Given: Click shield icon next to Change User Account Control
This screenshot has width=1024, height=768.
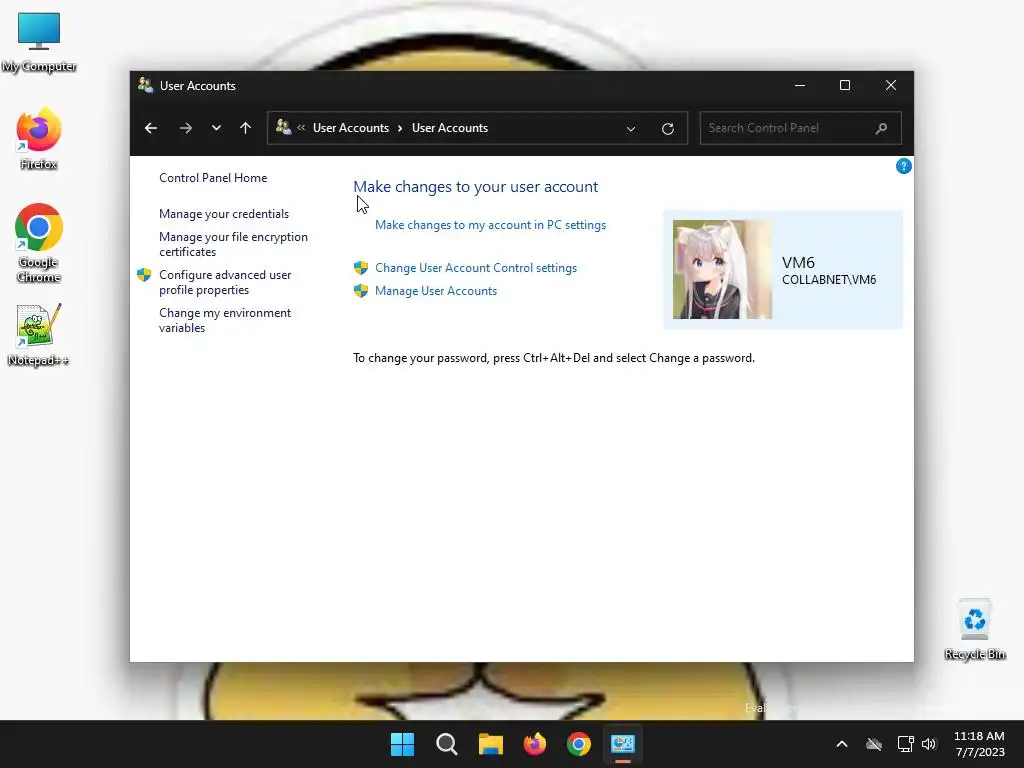Looking at the screenshot, I should tap(360, 268).
